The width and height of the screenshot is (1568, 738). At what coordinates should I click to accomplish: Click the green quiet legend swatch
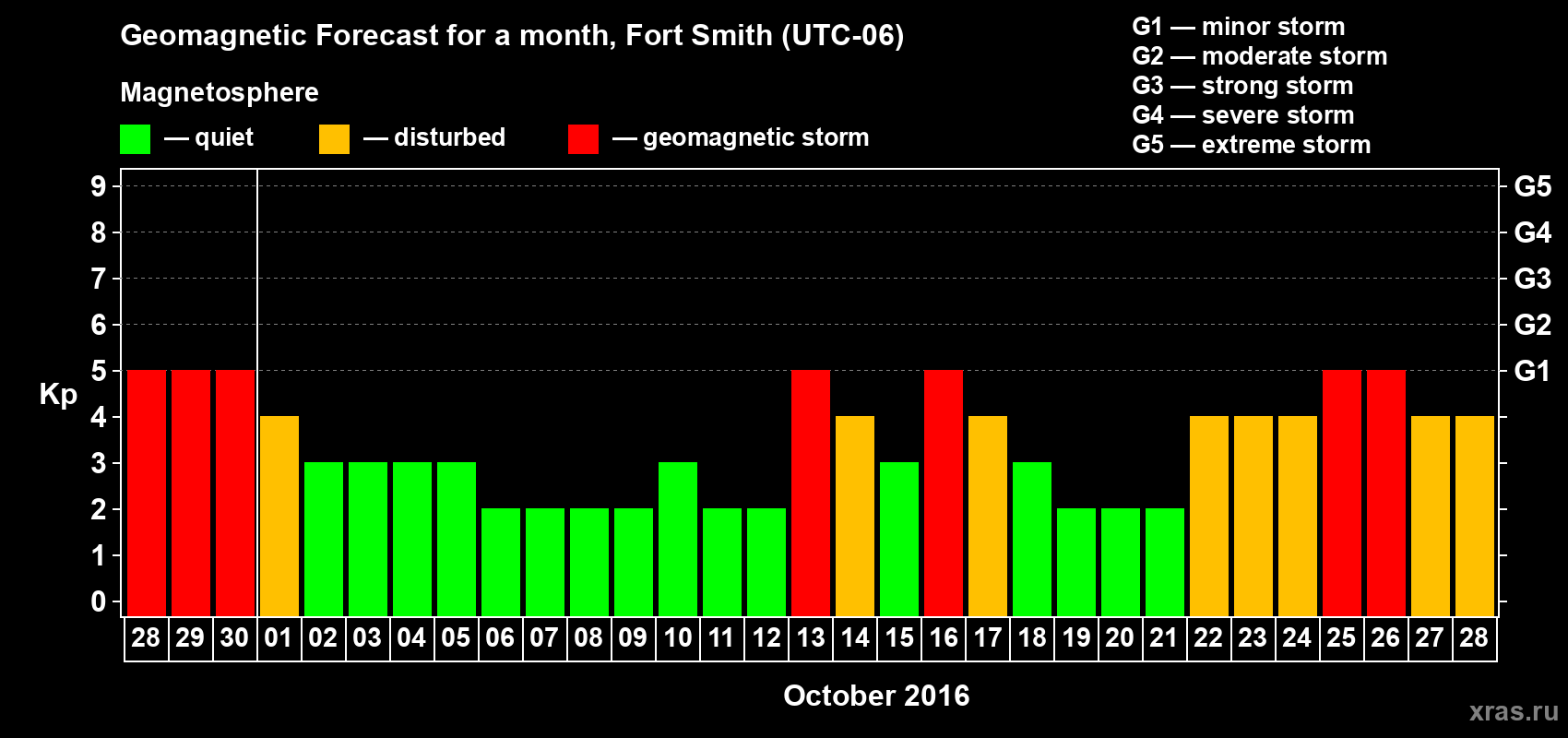135,139
